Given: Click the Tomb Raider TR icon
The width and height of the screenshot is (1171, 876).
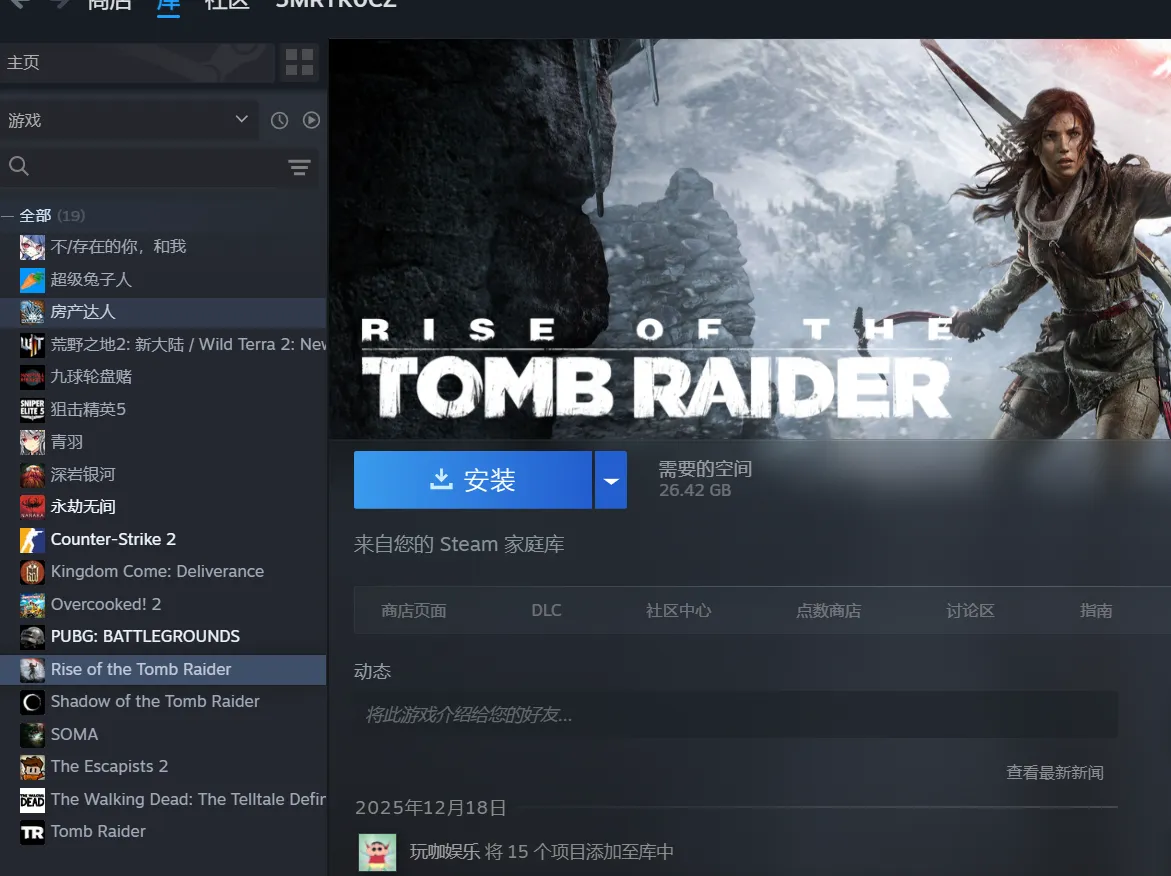Looking at the screenshot, I should [33, 832].
